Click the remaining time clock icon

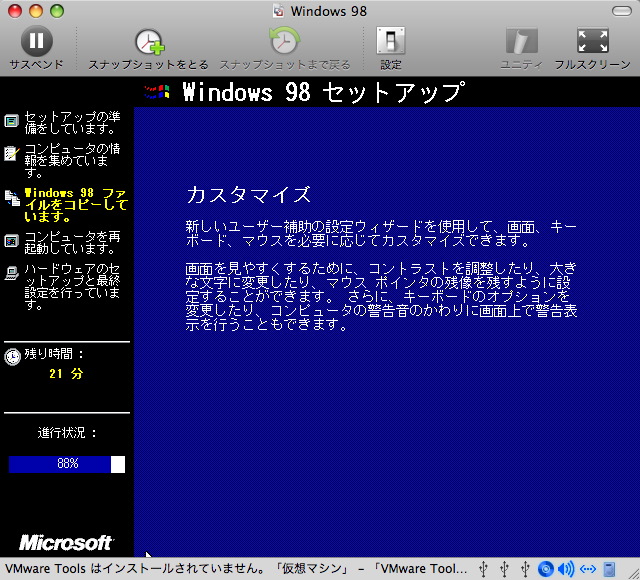[12, 356]
